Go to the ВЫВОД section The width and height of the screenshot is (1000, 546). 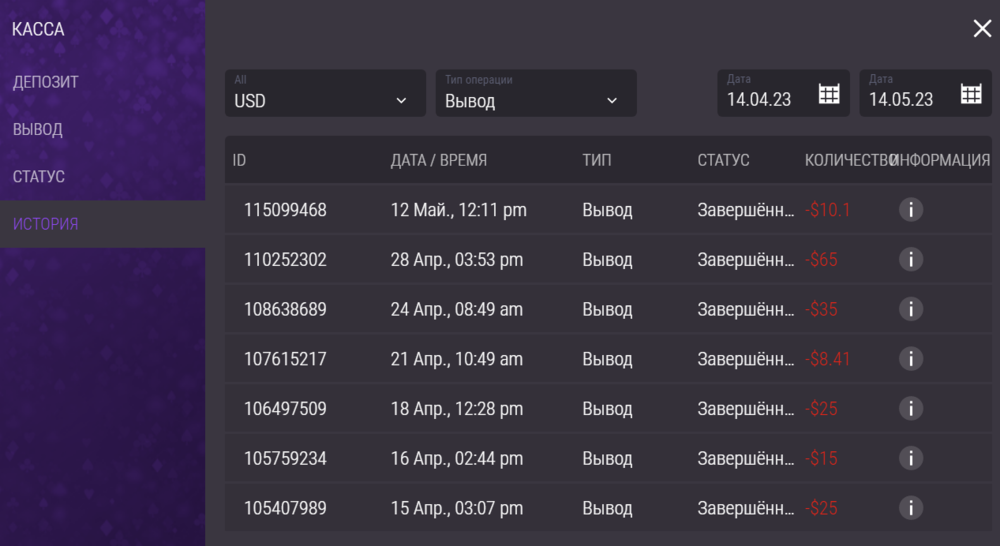(38, 129)
